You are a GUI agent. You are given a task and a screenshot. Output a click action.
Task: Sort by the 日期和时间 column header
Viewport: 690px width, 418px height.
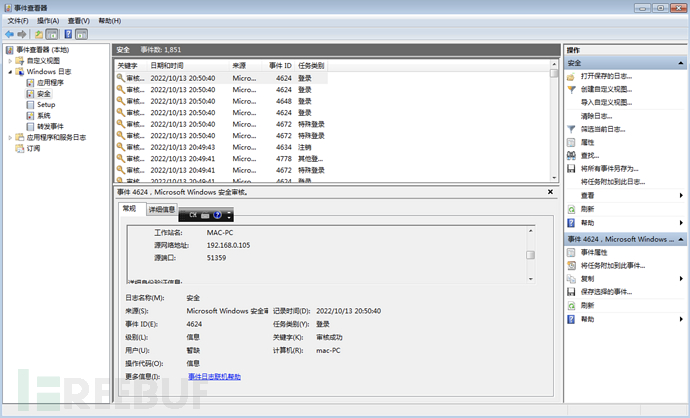[188, 66]
